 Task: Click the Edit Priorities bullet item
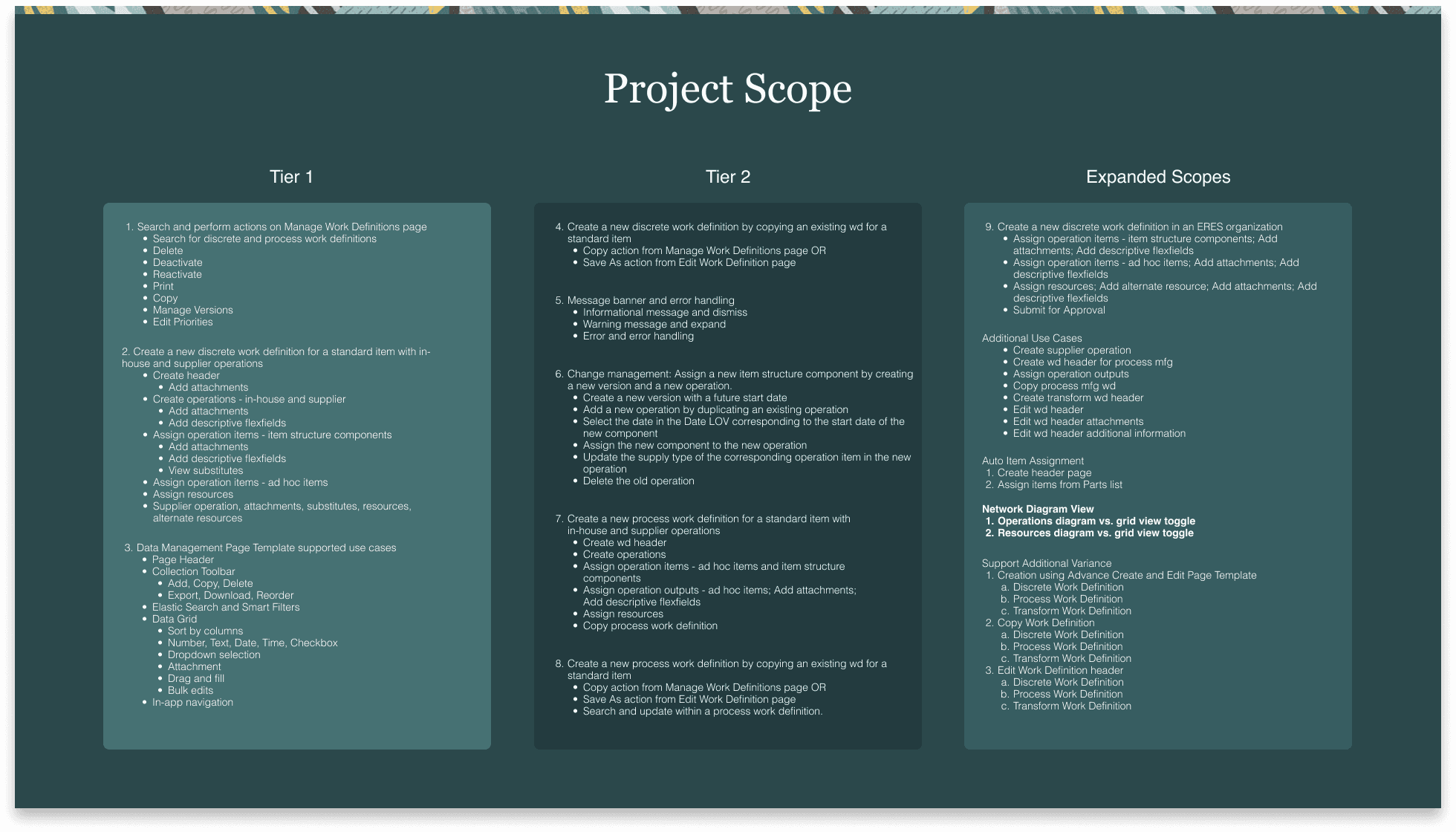coord(183,322)
